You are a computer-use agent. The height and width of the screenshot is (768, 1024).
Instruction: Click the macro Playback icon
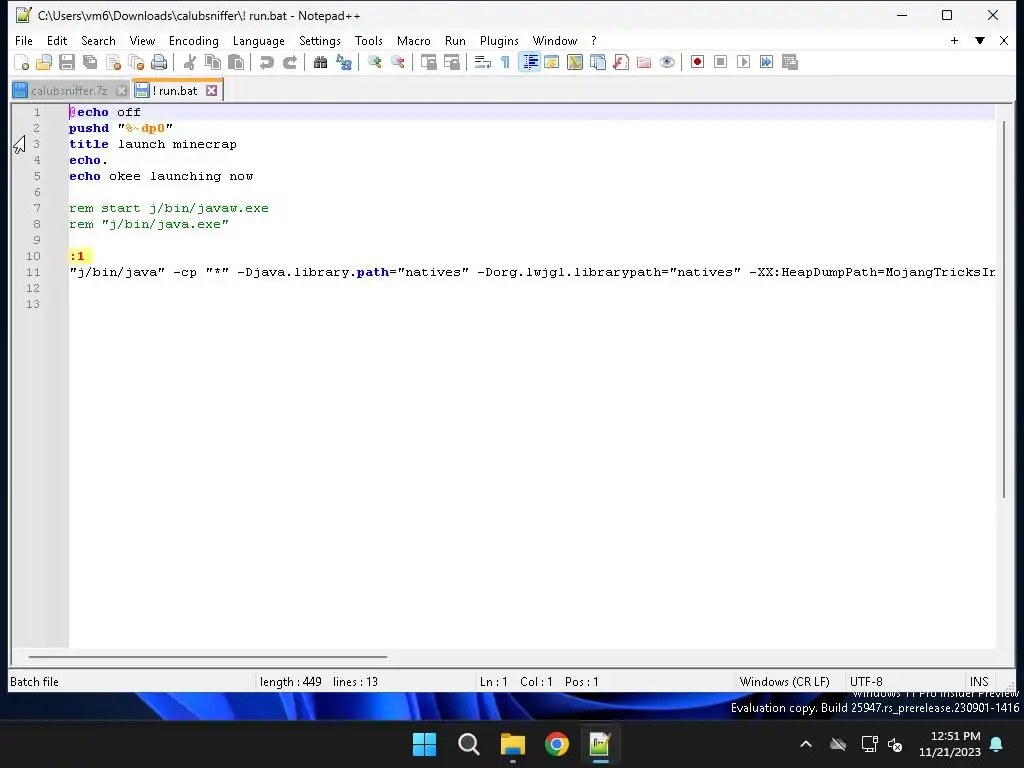(743, 62)
